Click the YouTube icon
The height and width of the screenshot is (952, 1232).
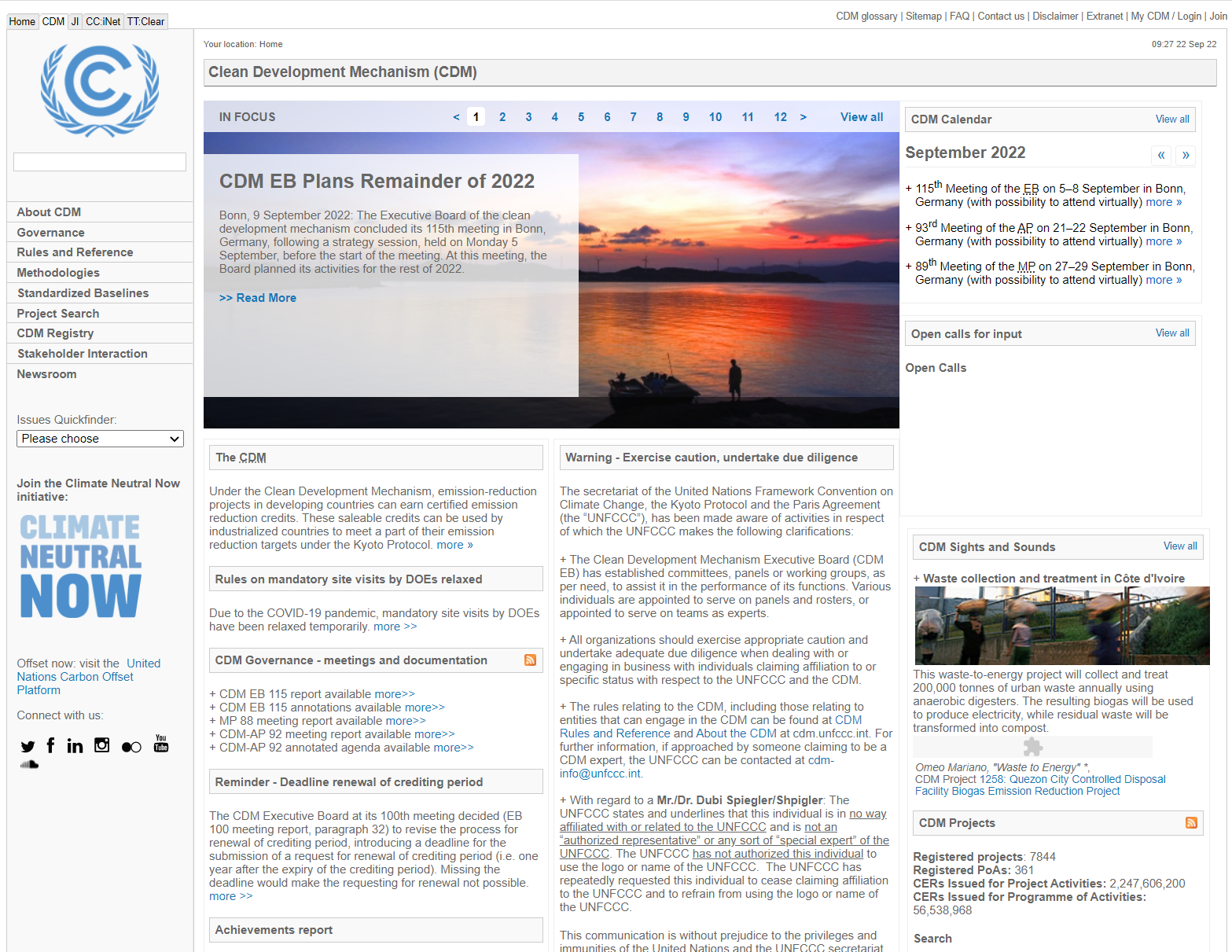pos(161,744)
